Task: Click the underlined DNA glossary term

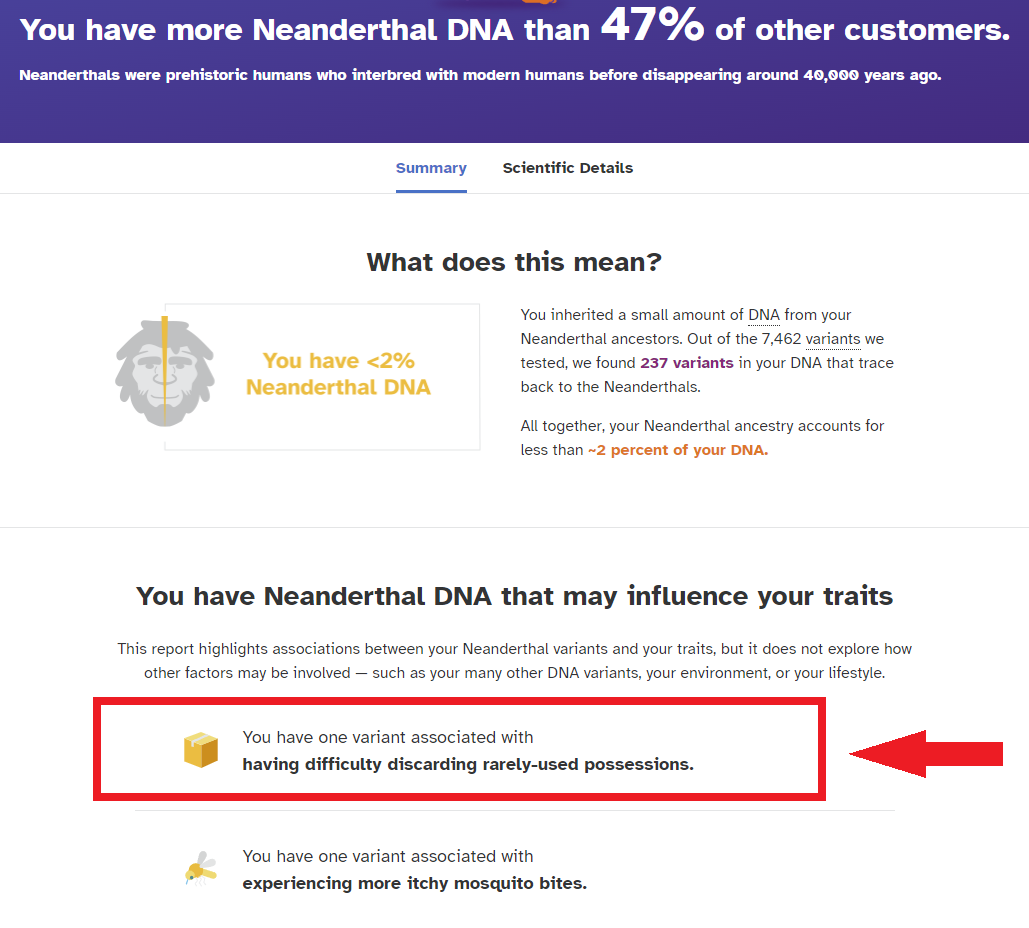Action: point(764,315)
